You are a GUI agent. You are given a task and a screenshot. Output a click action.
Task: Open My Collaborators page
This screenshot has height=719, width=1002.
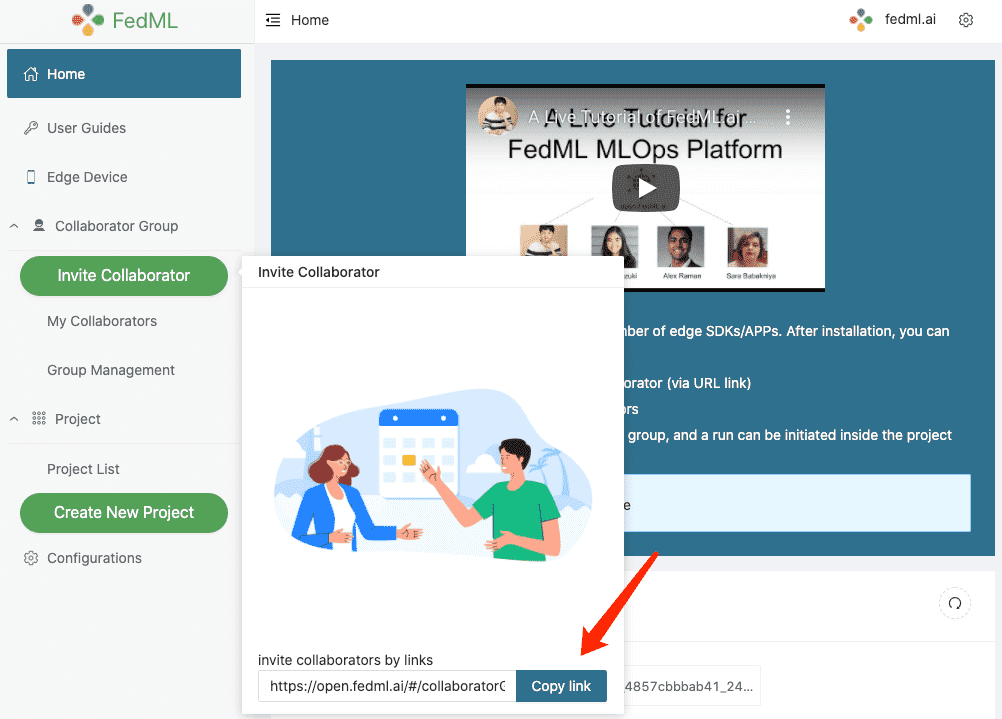pos(102,321)
